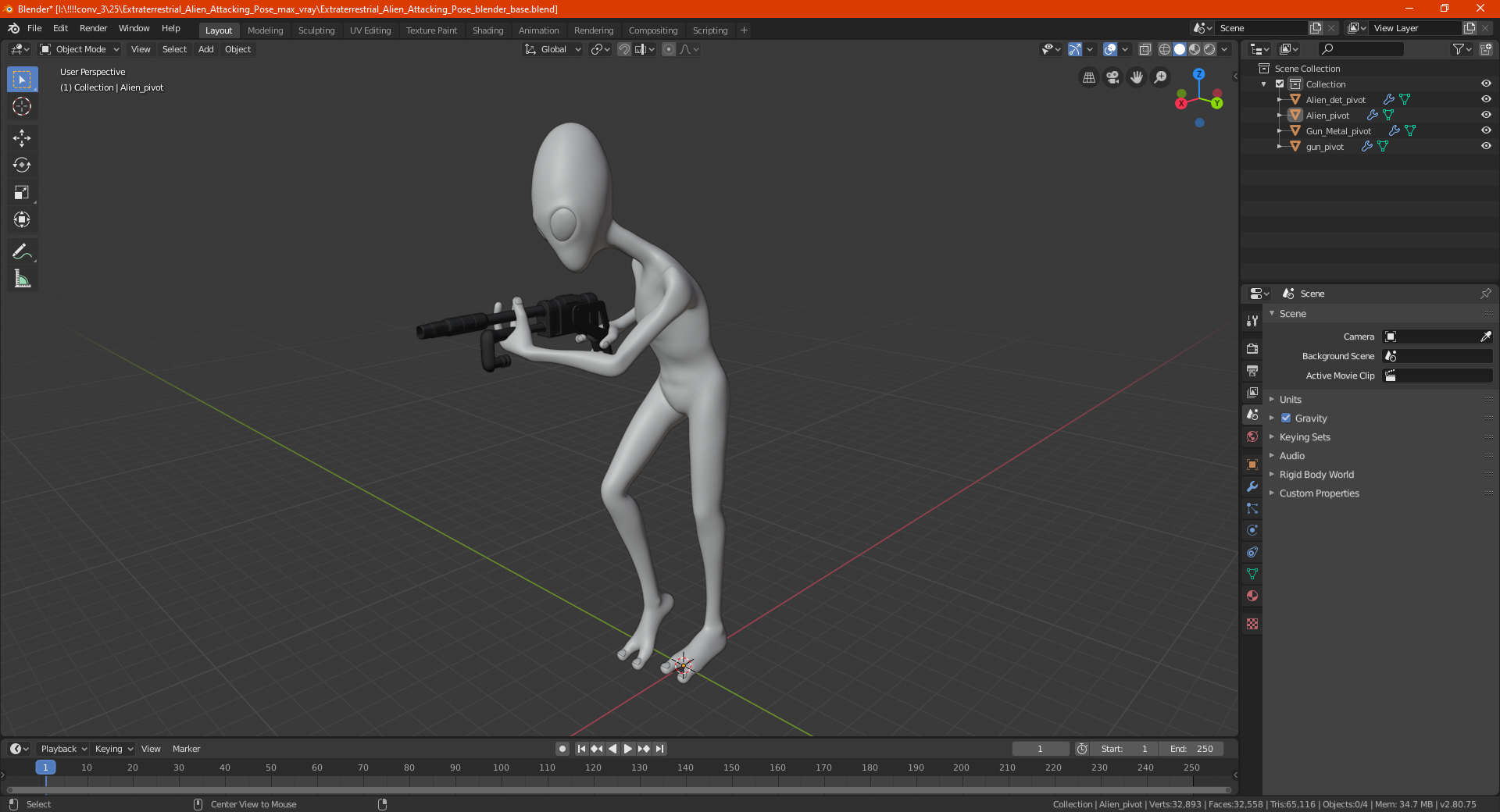This screenshot has height=812, width=1500.
Task: Select Gun_Metal_pivot in the outliner
Action: click(1338, 131)
